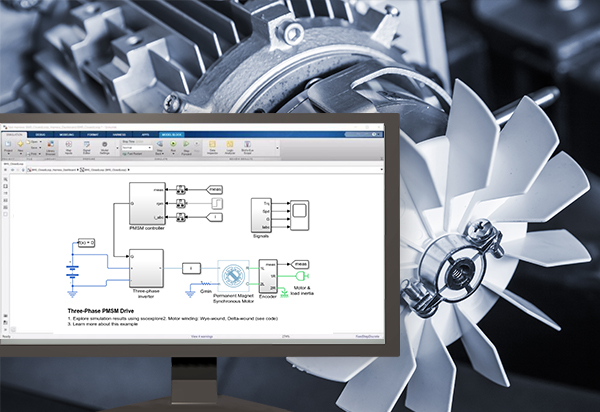Image resolution: width=600 pixels, height=412 pixels.
Task: Click the Step Forward icon
Action: (x=188, y=147)
